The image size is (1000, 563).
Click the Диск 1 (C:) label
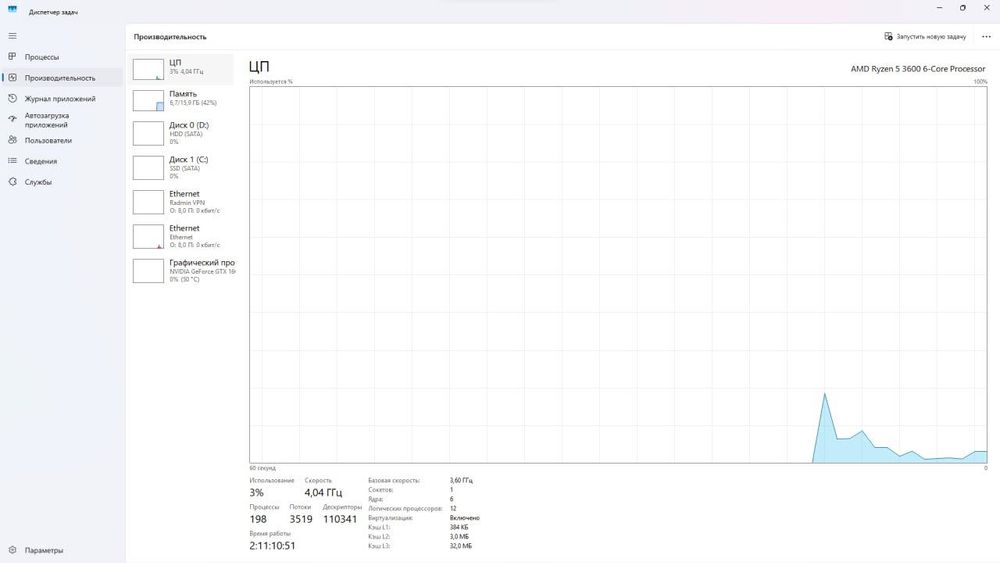coord(189,159)
